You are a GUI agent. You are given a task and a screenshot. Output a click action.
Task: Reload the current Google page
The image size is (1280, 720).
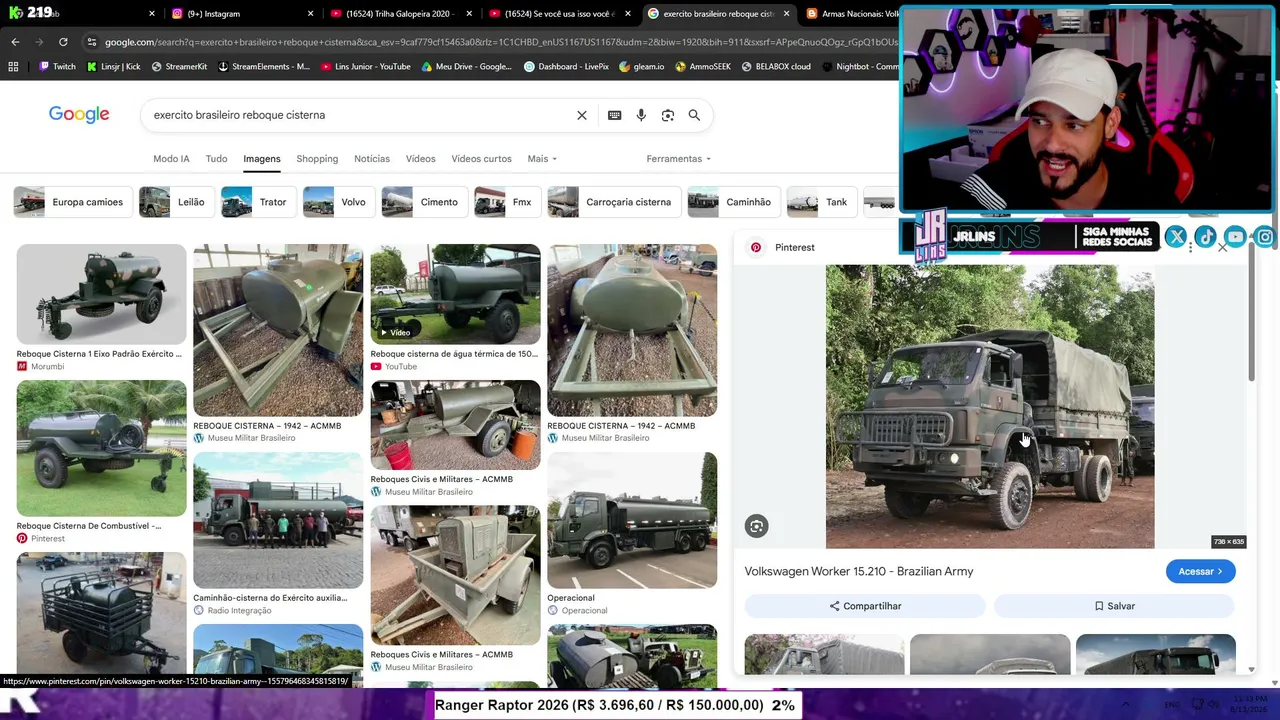(x=63, y=42)
